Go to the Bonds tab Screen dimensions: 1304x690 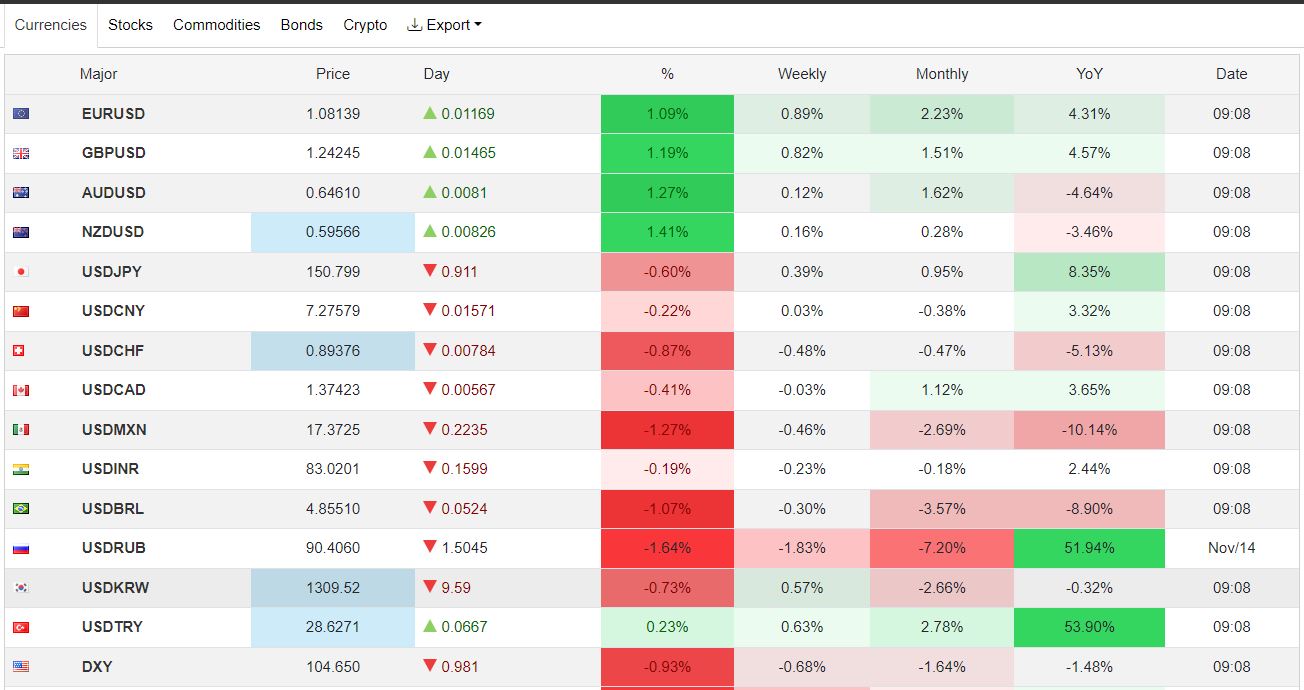point(301,25)
